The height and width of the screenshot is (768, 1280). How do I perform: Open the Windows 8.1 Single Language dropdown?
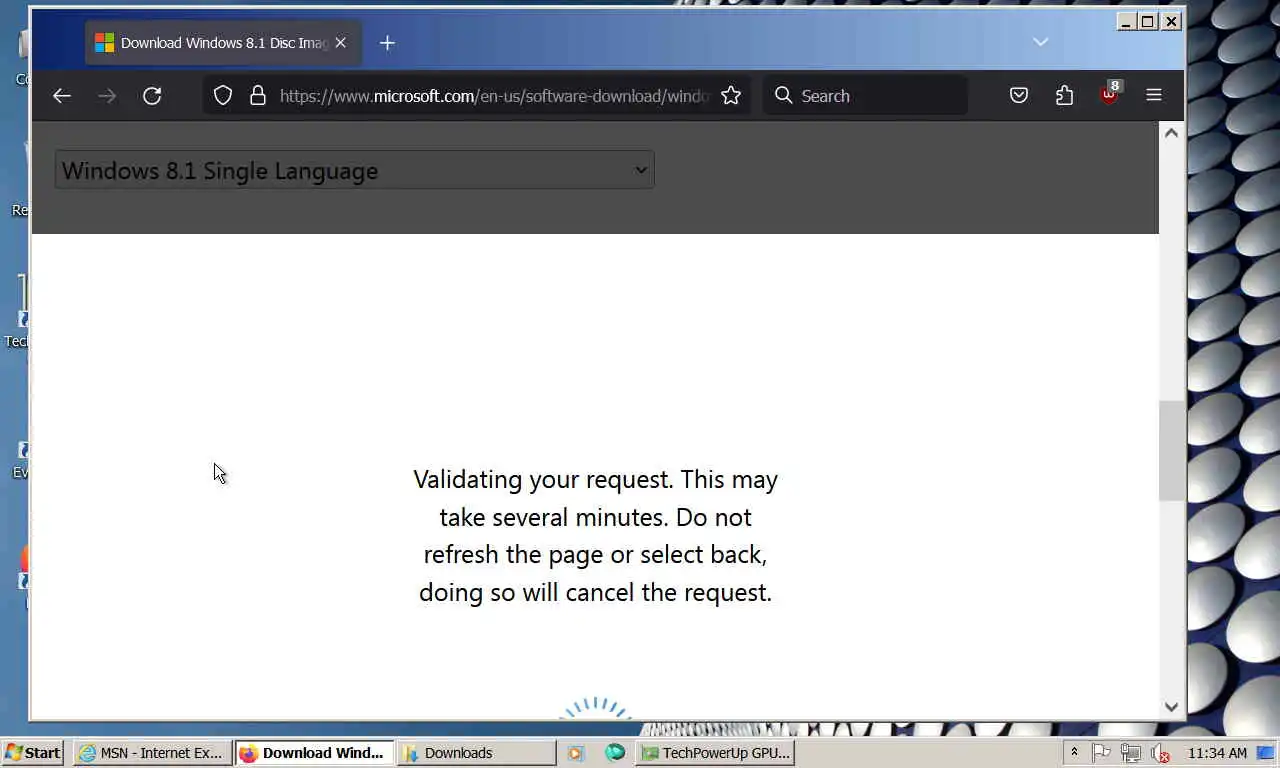354,170
